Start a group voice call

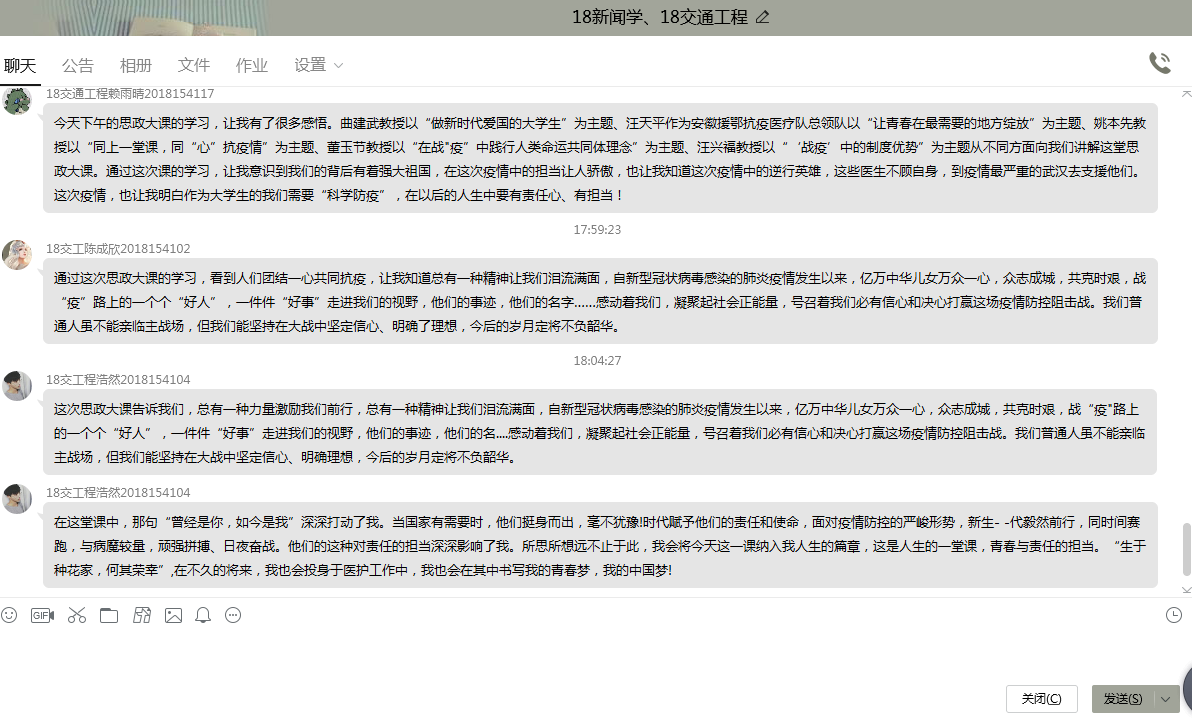point(1160,64)
